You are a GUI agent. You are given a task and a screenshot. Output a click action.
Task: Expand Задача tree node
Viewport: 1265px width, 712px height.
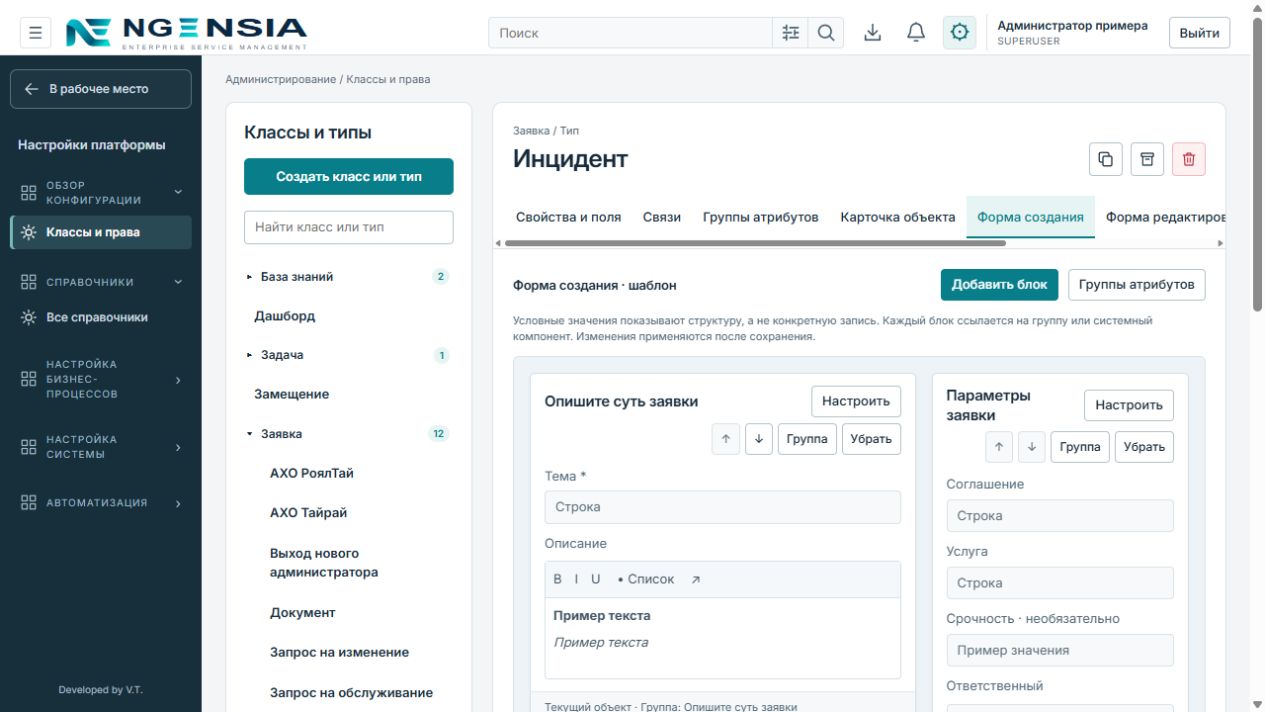pos(250,355)
